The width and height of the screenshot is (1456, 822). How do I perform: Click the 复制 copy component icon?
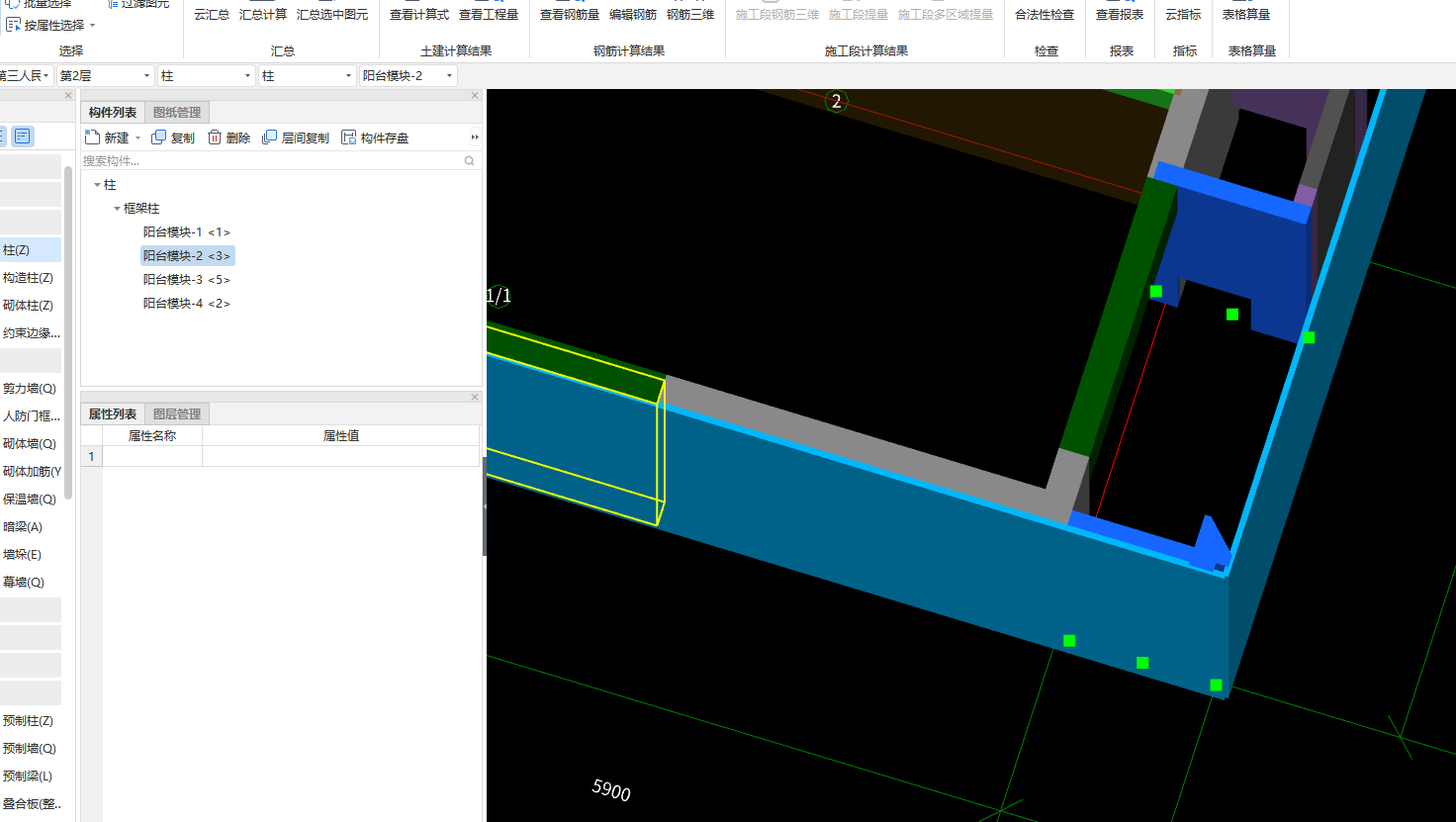[x=158, y=137]
